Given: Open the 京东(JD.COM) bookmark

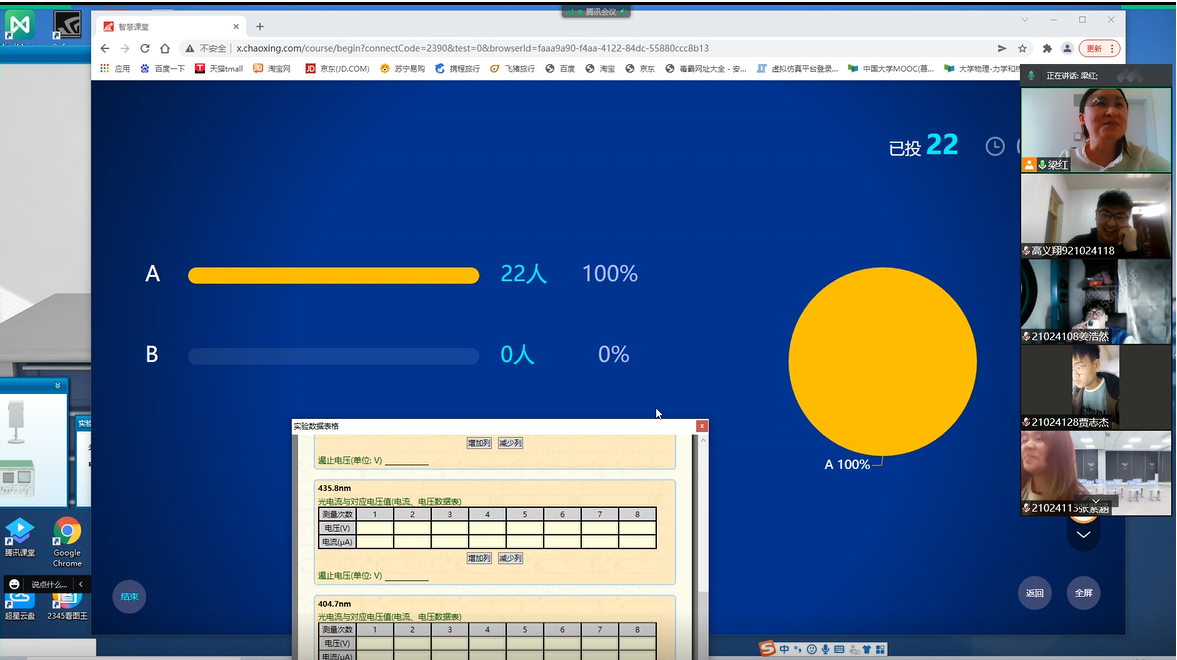Looking at the screenshot, I should [337, 69].
